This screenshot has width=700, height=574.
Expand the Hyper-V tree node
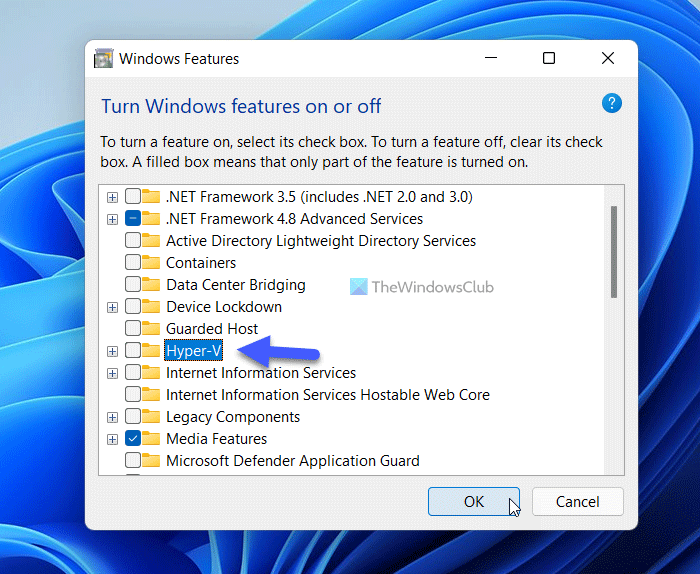112,351
